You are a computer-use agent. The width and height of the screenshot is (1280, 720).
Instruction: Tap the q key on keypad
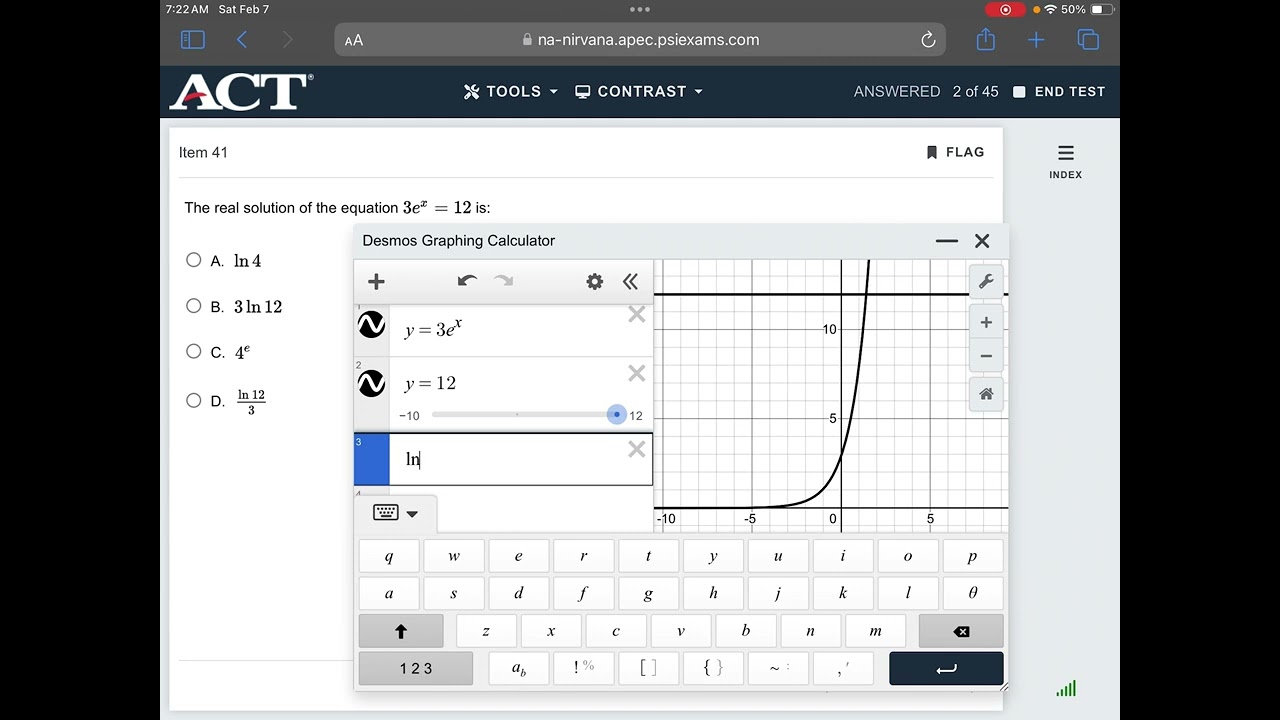click(x=389, y=556)
